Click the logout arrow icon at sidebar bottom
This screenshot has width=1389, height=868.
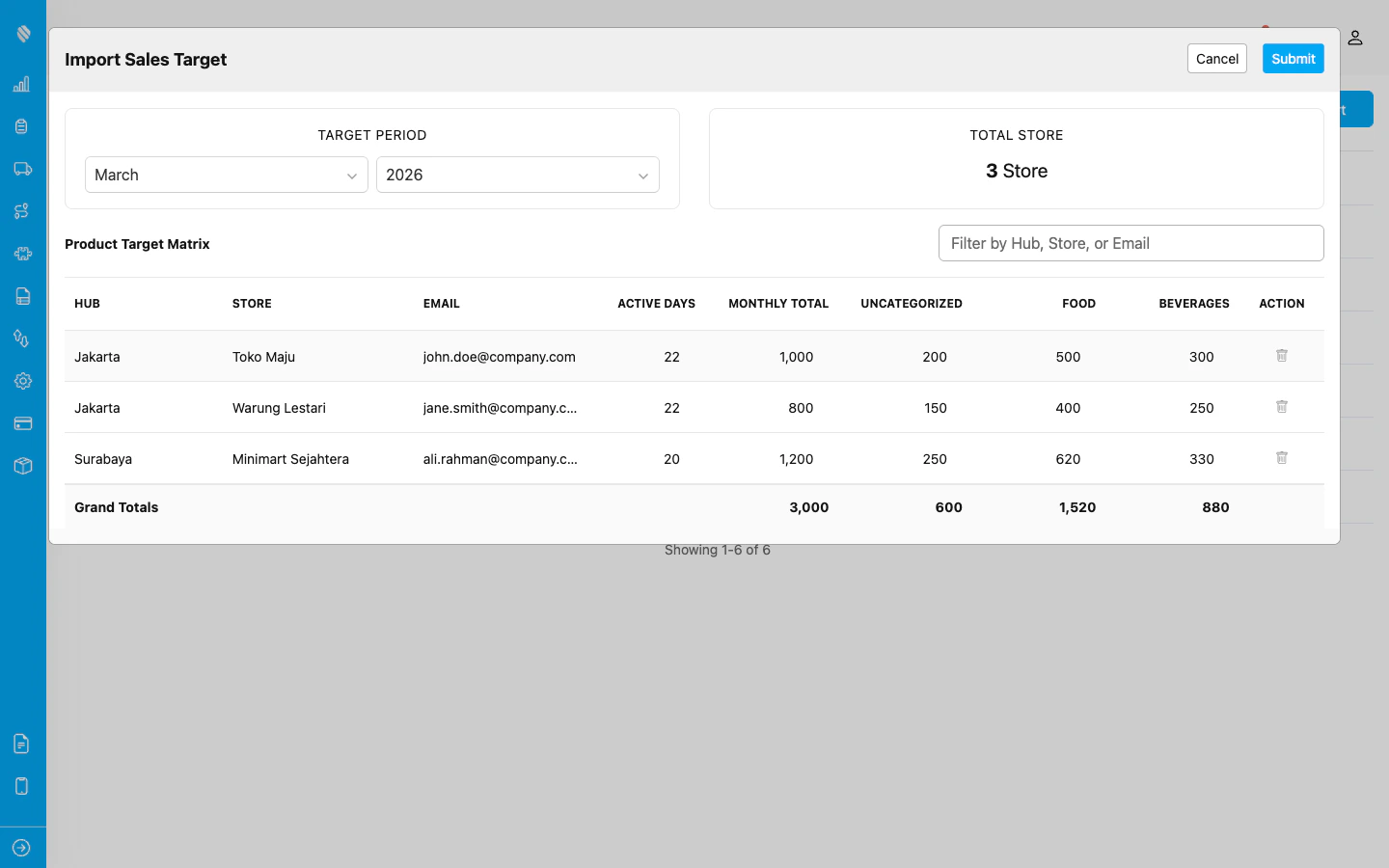(22, 846)
